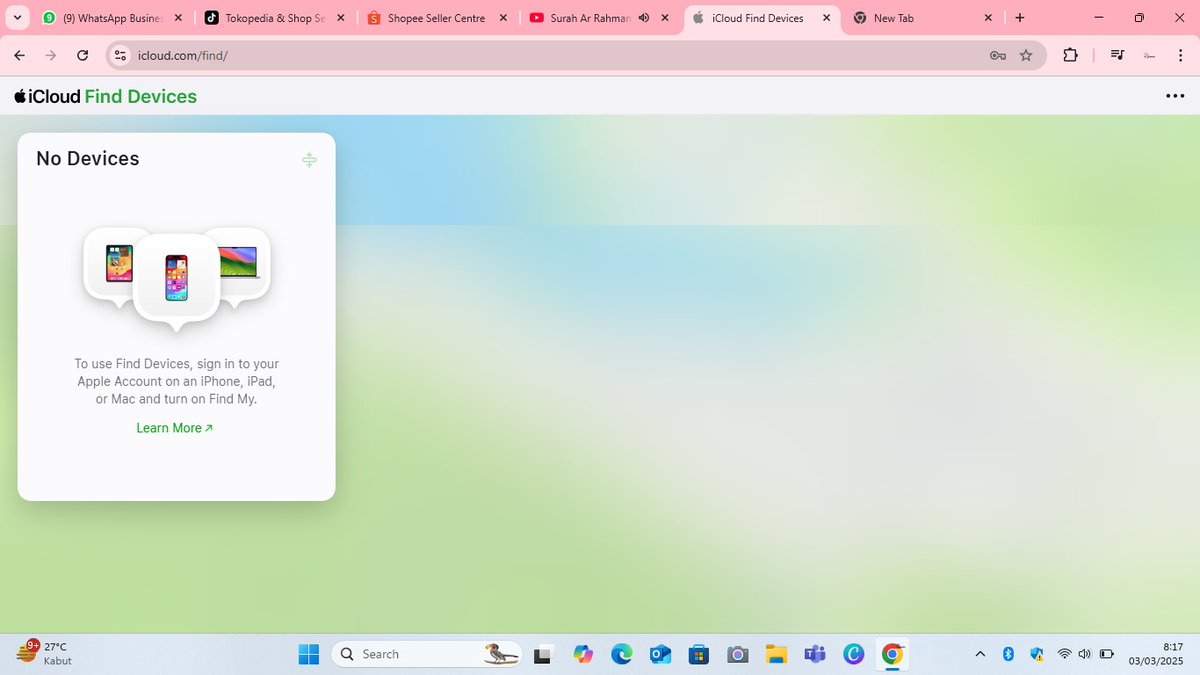View site information icon in address bar
1200x675 pixels.
[120, 55]
